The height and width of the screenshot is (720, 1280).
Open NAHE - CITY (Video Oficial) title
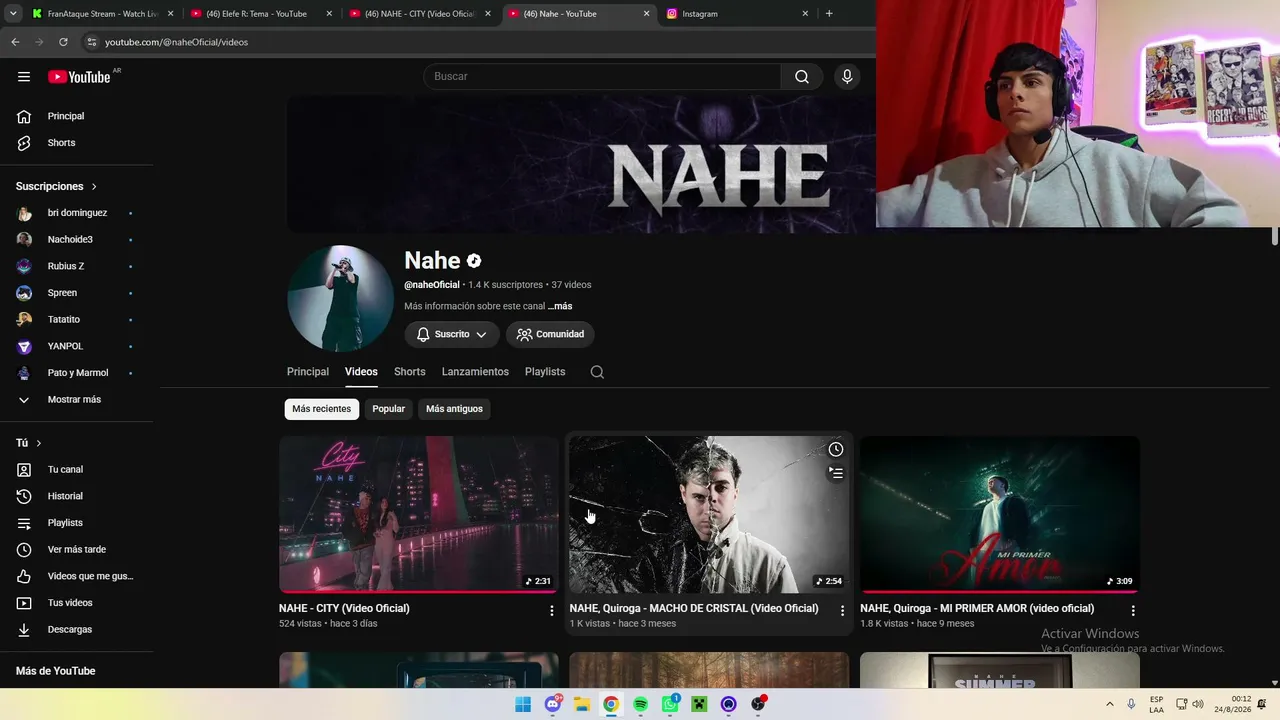pos(344,609)
